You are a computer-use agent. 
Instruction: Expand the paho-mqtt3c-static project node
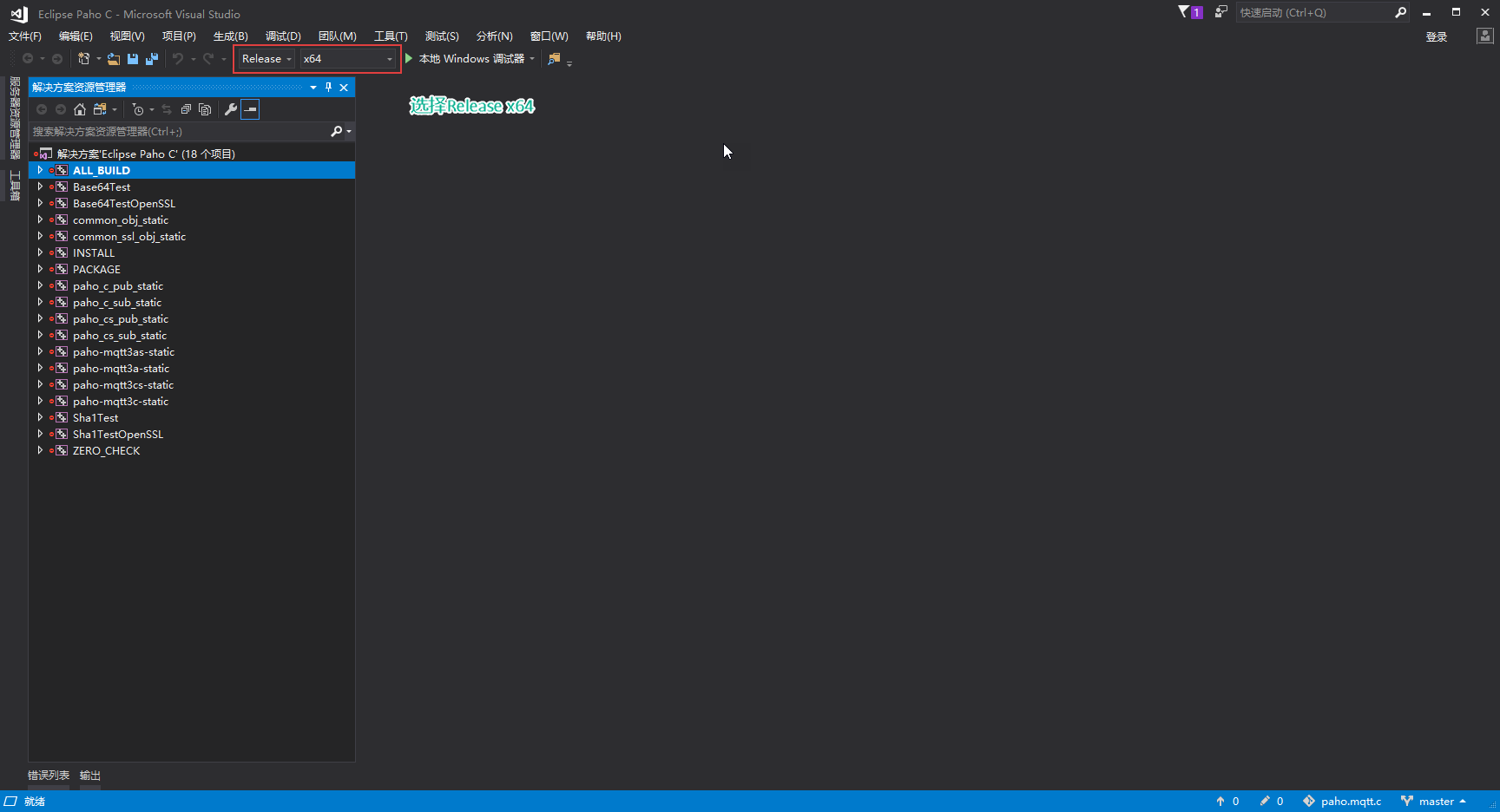pyautogui.click(x=40, y=401)
